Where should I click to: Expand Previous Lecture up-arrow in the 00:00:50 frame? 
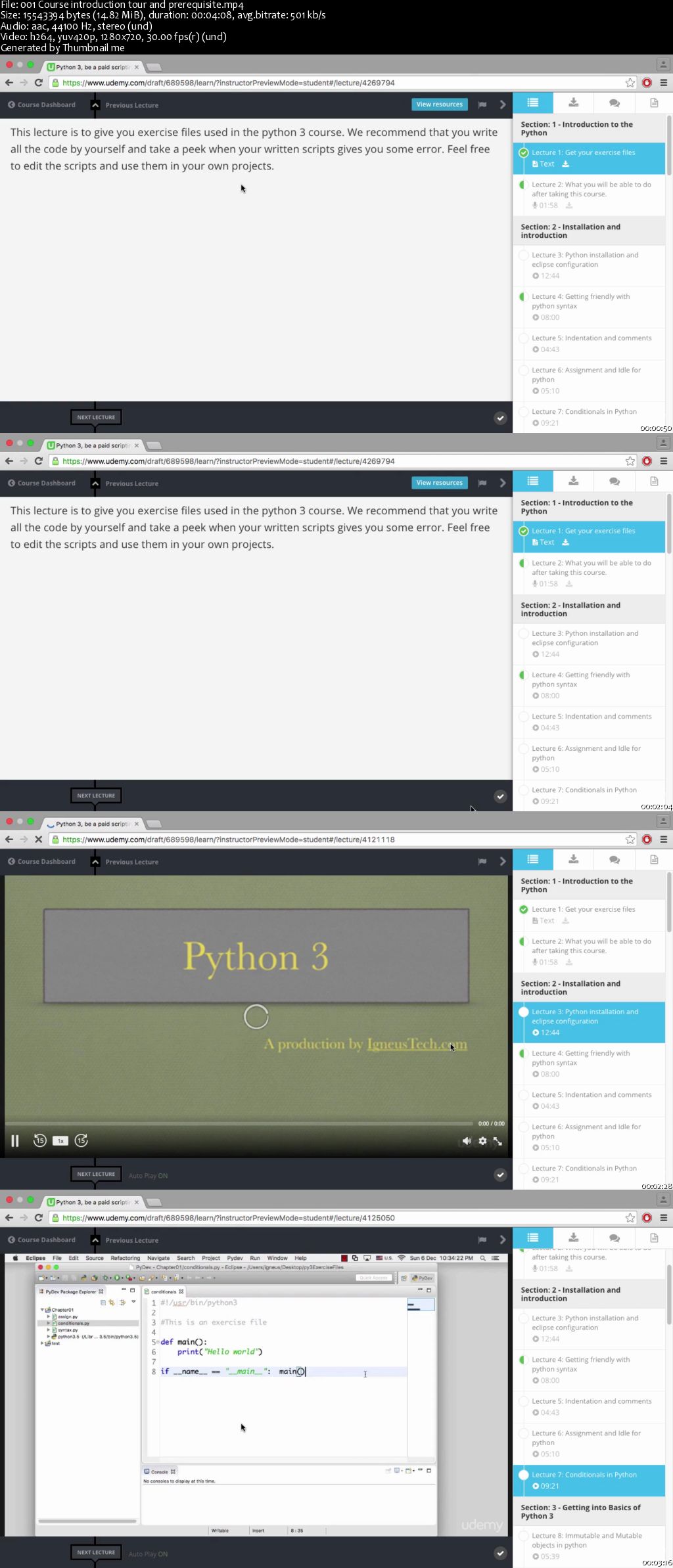click(x=95, y=105)
